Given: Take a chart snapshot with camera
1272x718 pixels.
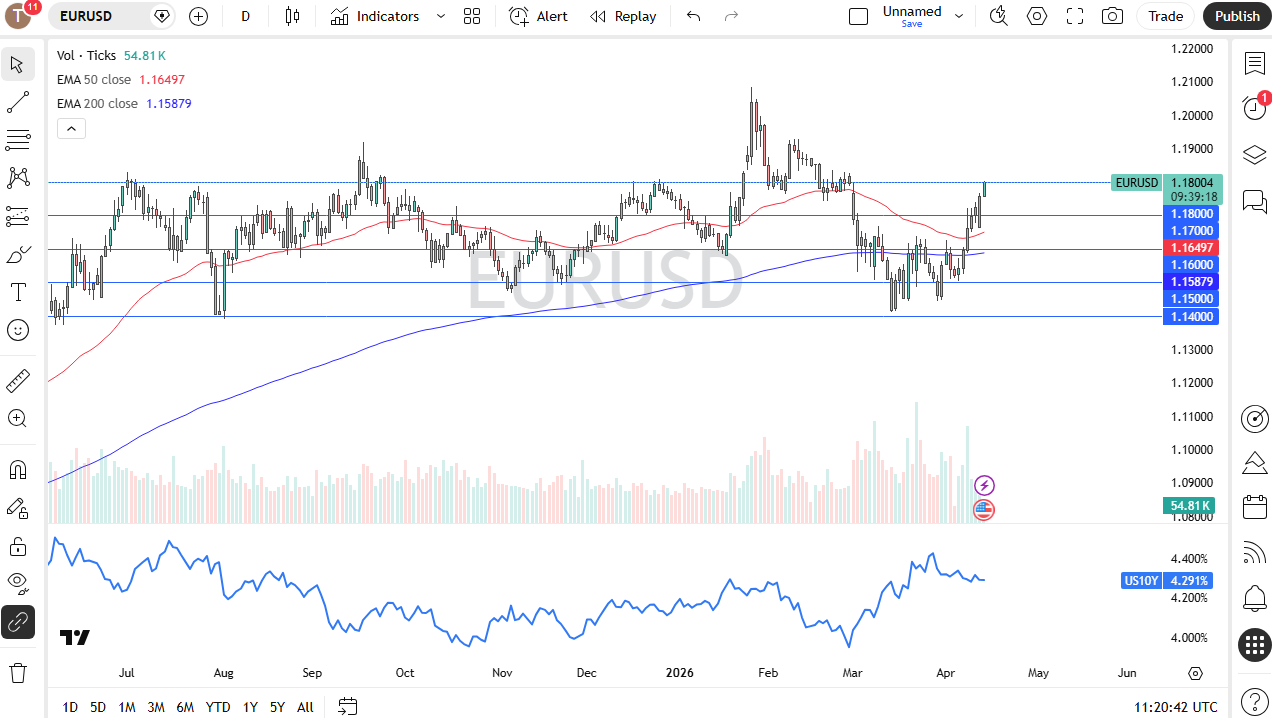Looking at the screenshot, I should [x=1112, y=16].
